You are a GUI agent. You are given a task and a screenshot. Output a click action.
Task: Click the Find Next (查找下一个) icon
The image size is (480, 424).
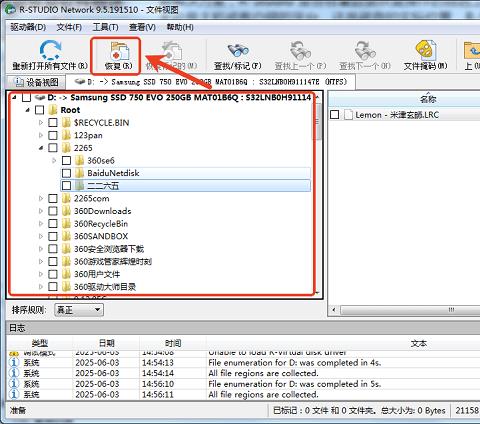(365, 51)
